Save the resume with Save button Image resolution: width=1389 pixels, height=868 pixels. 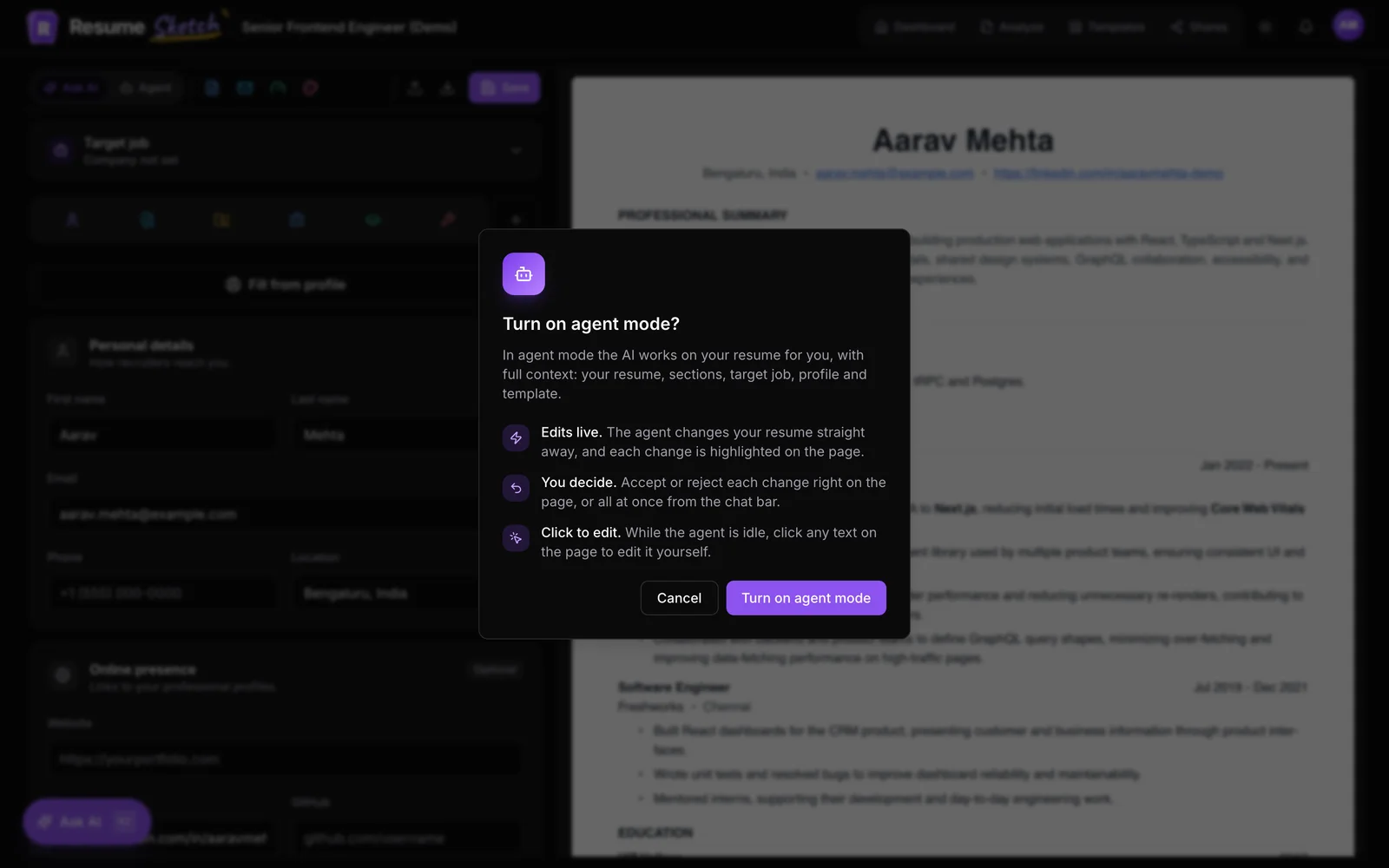[x=504, y=88]
